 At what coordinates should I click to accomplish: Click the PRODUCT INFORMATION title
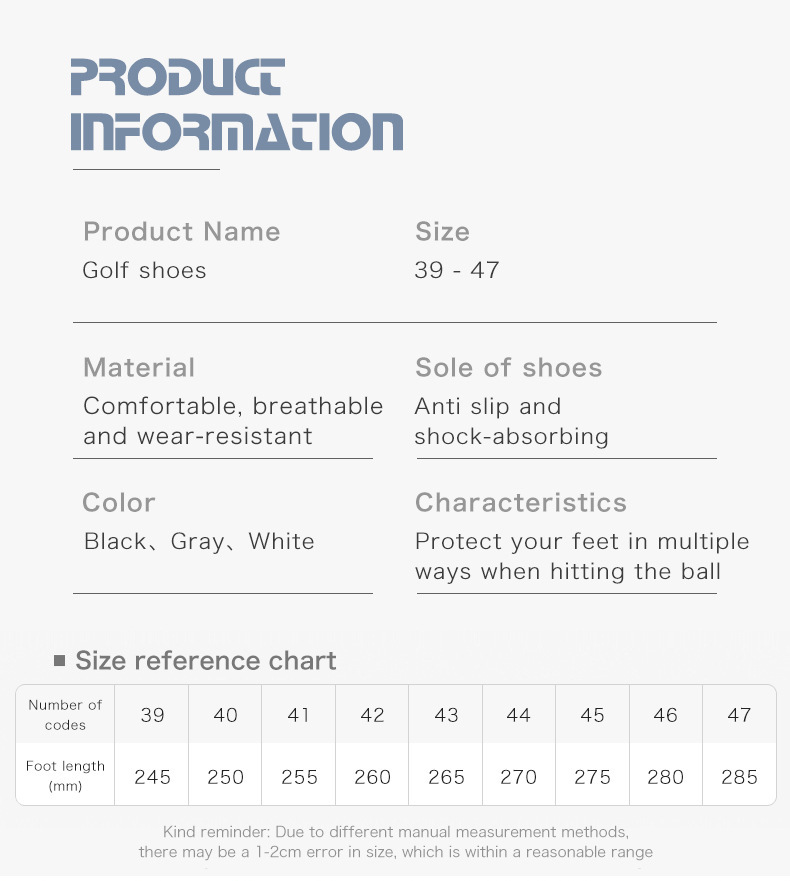pos(236,105)
